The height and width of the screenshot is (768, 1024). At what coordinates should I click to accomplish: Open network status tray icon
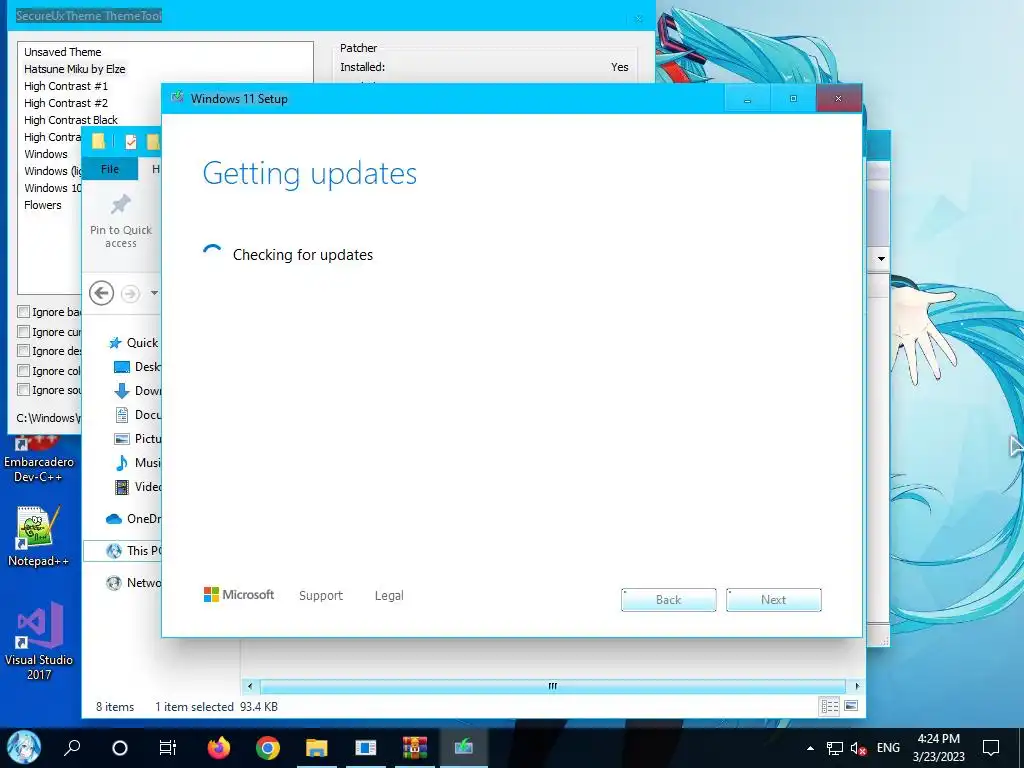point(835,748)
